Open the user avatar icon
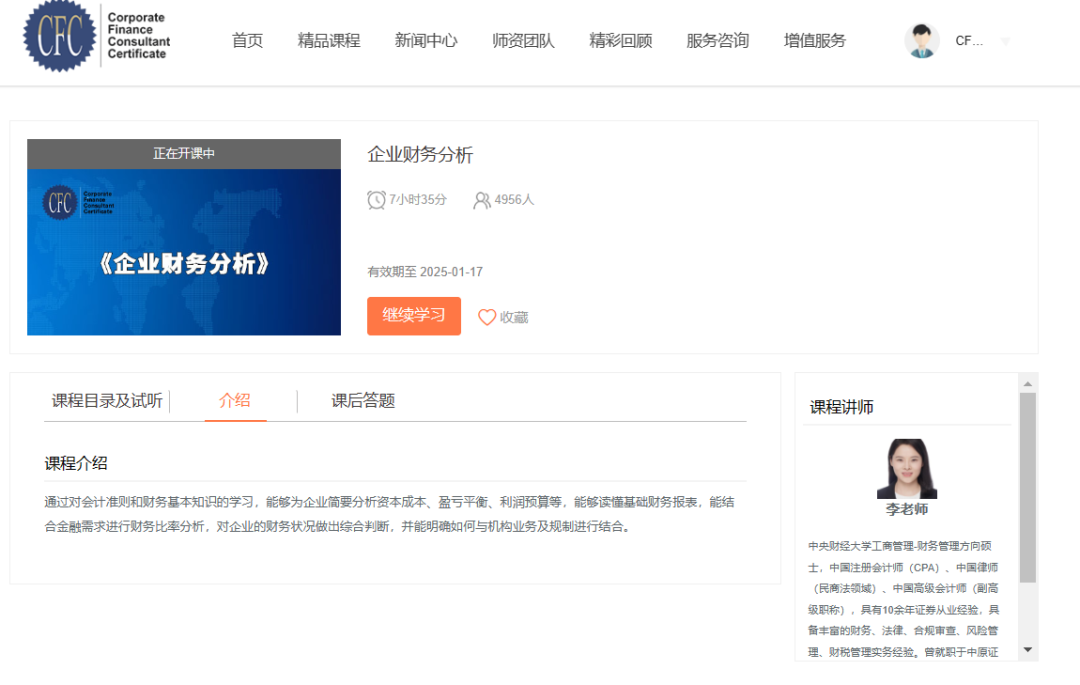1080x685 pixels. click(x=922, y=41)
